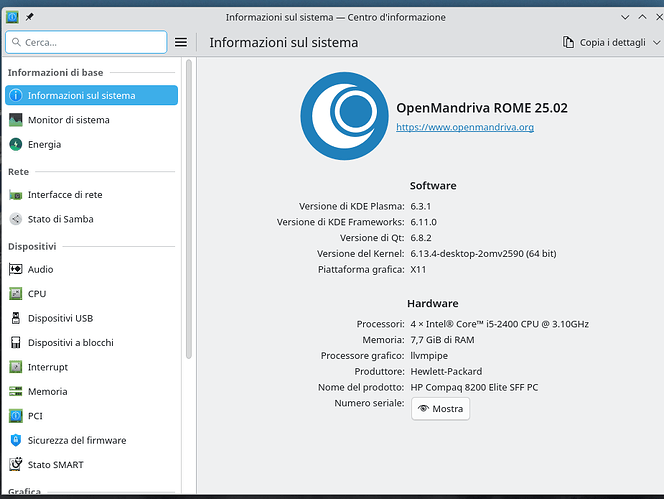
Task: Click the Memoria RAM icon
Action: click(16, 391)
